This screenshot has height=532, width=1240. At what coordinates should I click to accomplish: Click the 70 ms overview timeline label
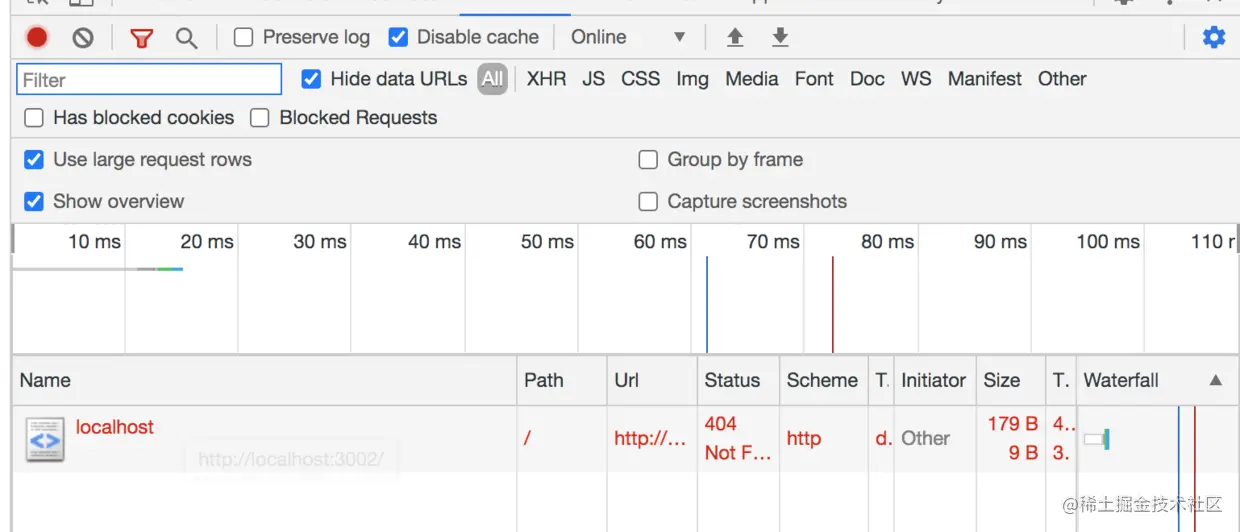[x=773, y=242]
